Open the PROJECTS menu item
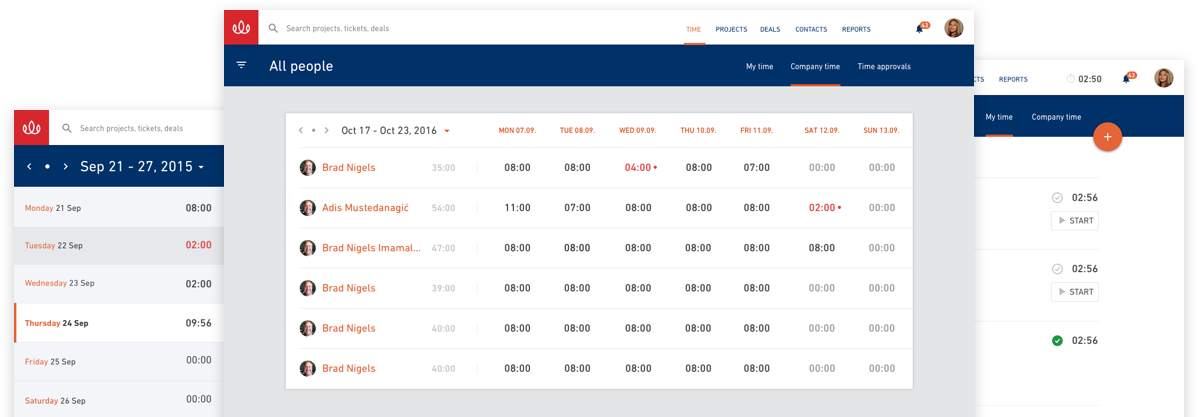Screen dimensions: 1198x417 pos(731,29)
